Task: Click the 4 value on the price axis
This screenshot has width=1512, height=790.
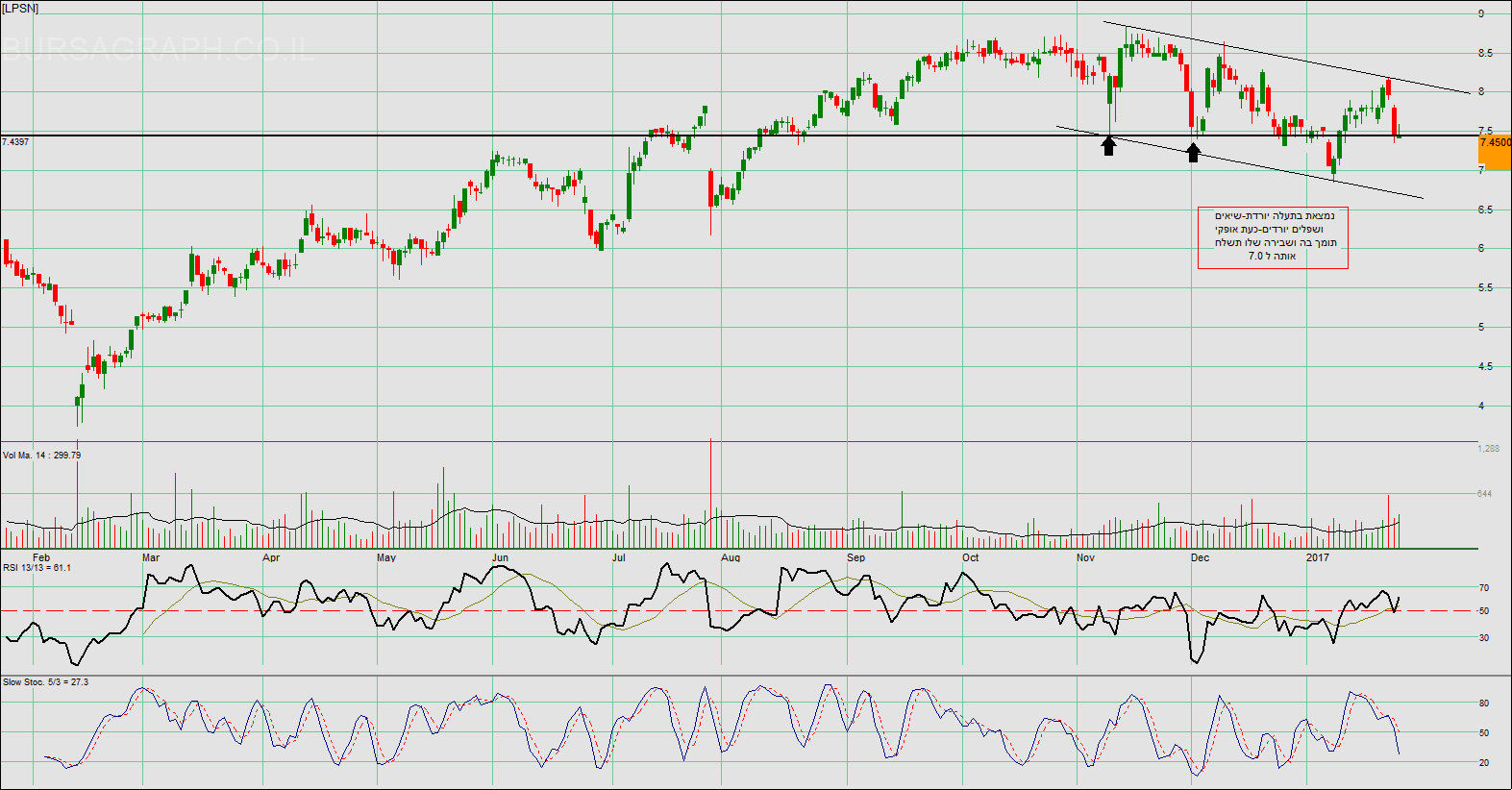Action: [x=1481, y=406]
